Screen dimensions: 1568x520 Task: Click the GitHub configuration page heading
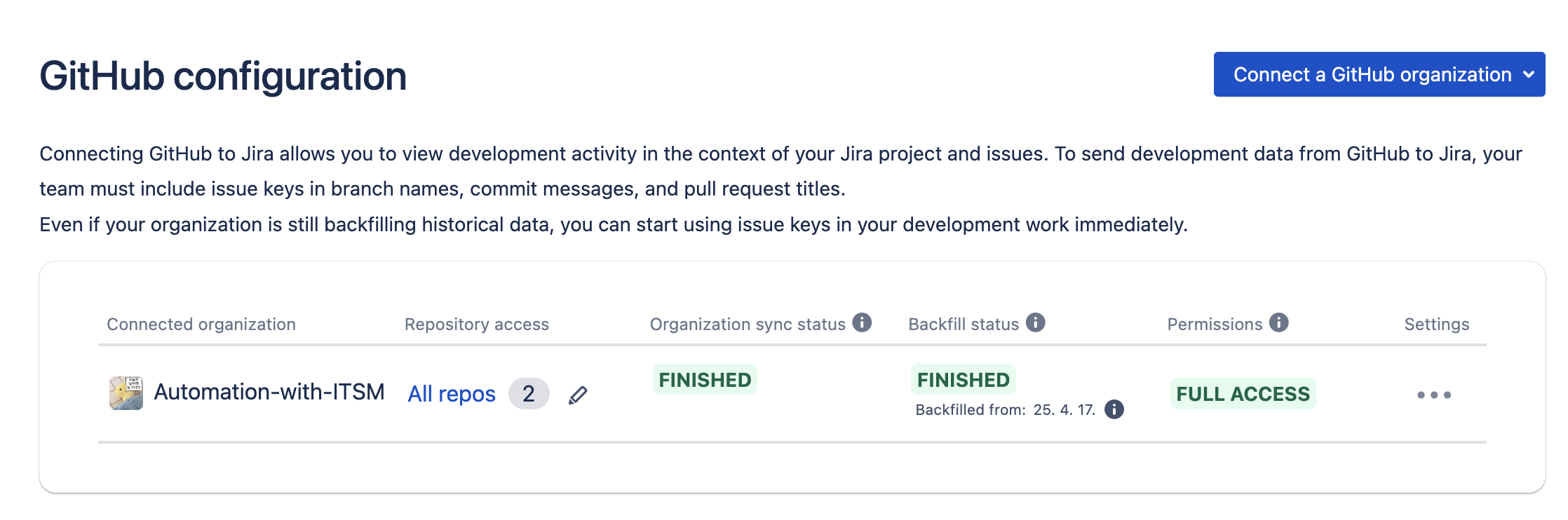[x=223, y=76]
